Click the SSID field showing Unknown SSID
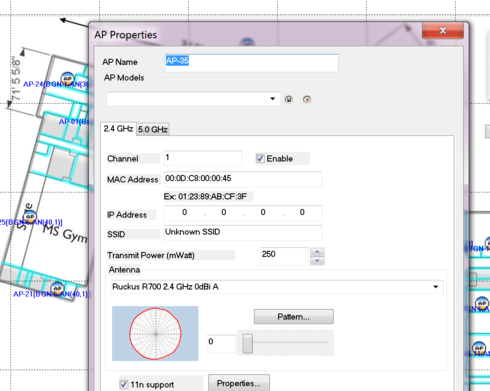This screenshot has width=490, height=391. click(243, 233)
